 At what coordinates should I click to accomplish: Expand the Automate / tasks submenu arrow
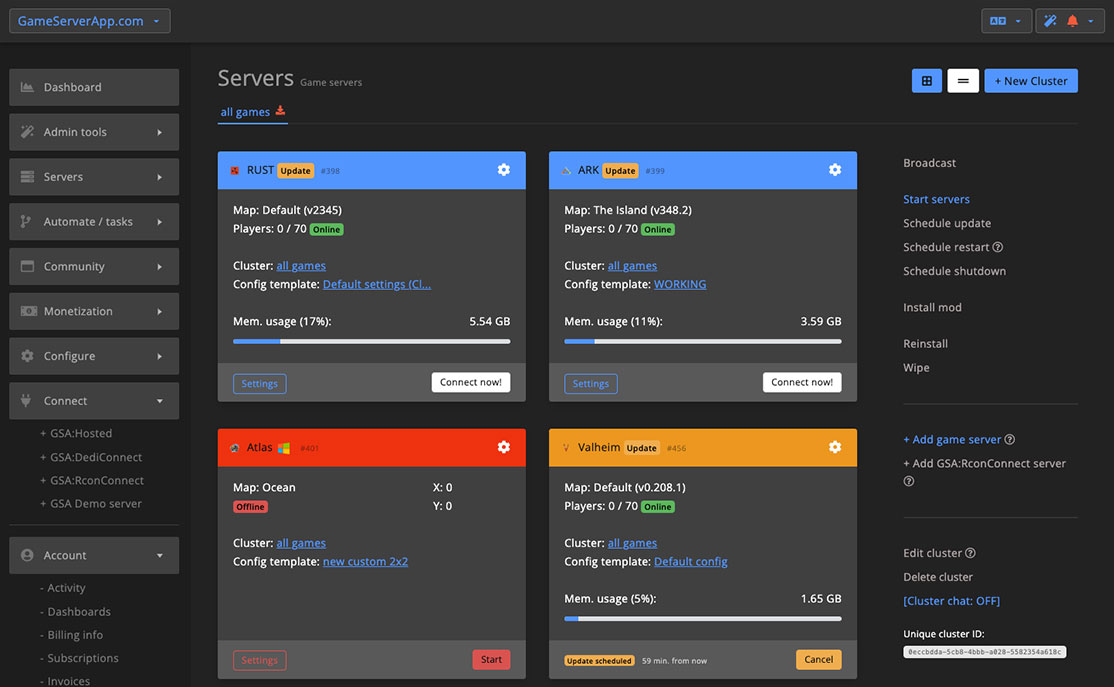(159, 222)
